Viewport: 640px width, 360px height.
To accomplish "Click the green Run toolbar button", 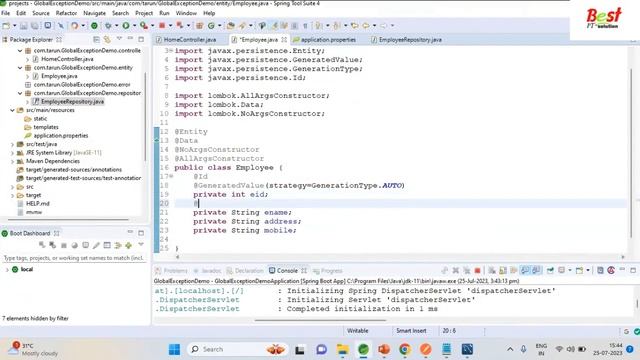I will click(x=126, y=26).
